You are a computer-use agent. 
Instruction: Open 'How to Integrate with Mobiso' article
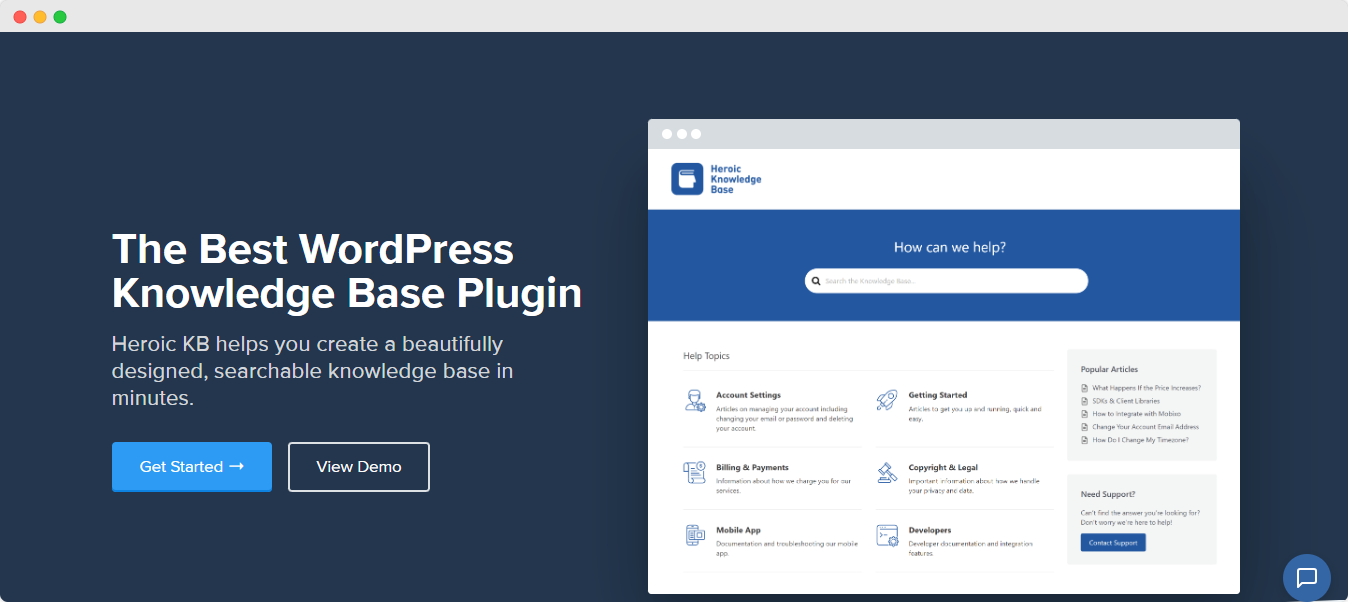point(1136,414)
